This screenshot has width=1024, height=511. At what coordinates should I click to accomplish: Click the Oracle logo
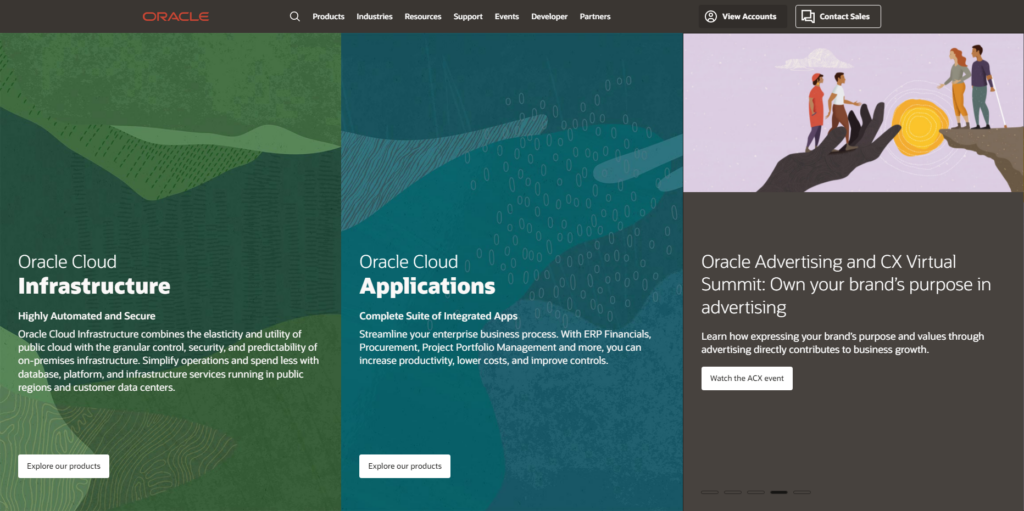click(176, 16)
